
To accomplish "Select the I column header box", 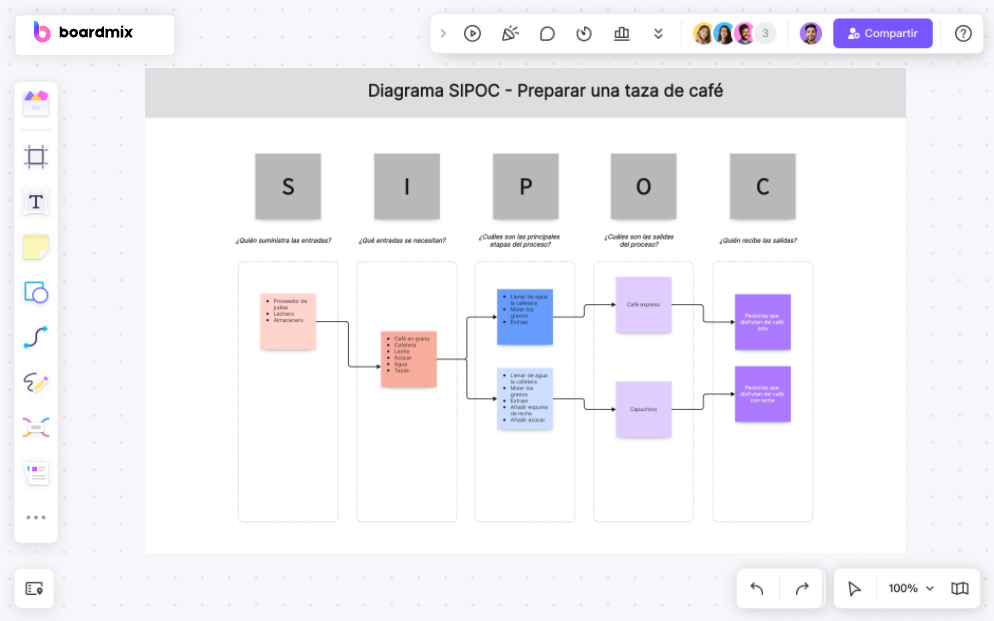I will click(406, 186).
